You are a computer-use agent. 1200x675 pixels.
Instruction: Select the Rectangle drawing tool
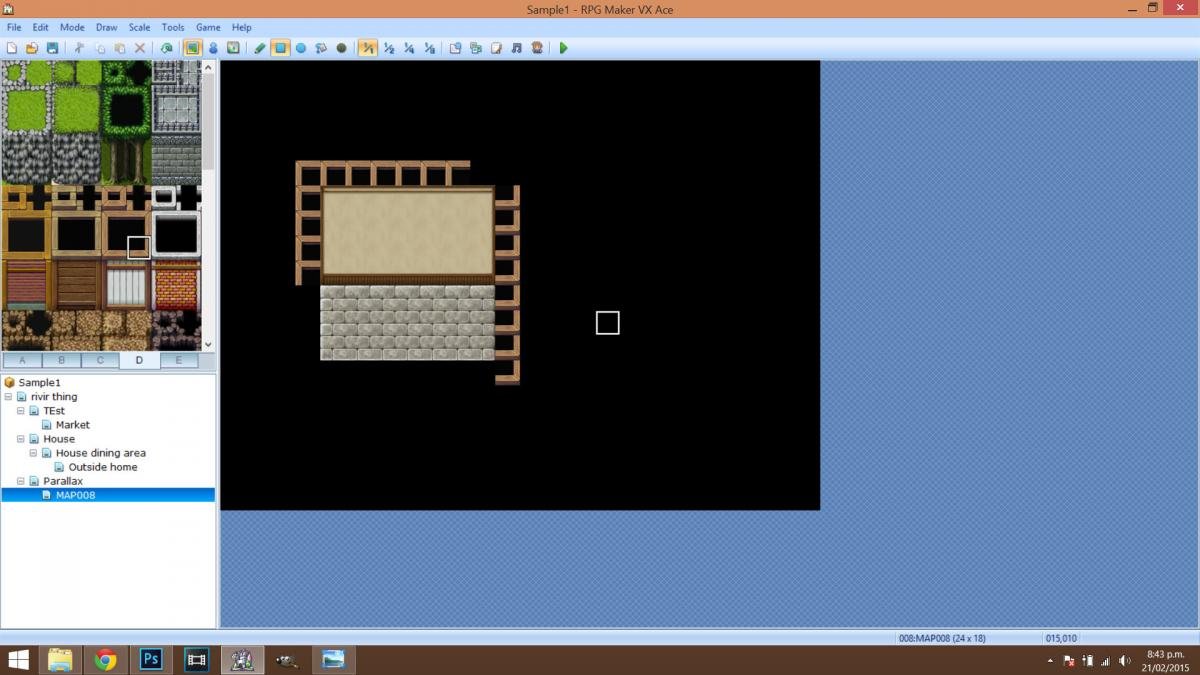click(281, 47)
